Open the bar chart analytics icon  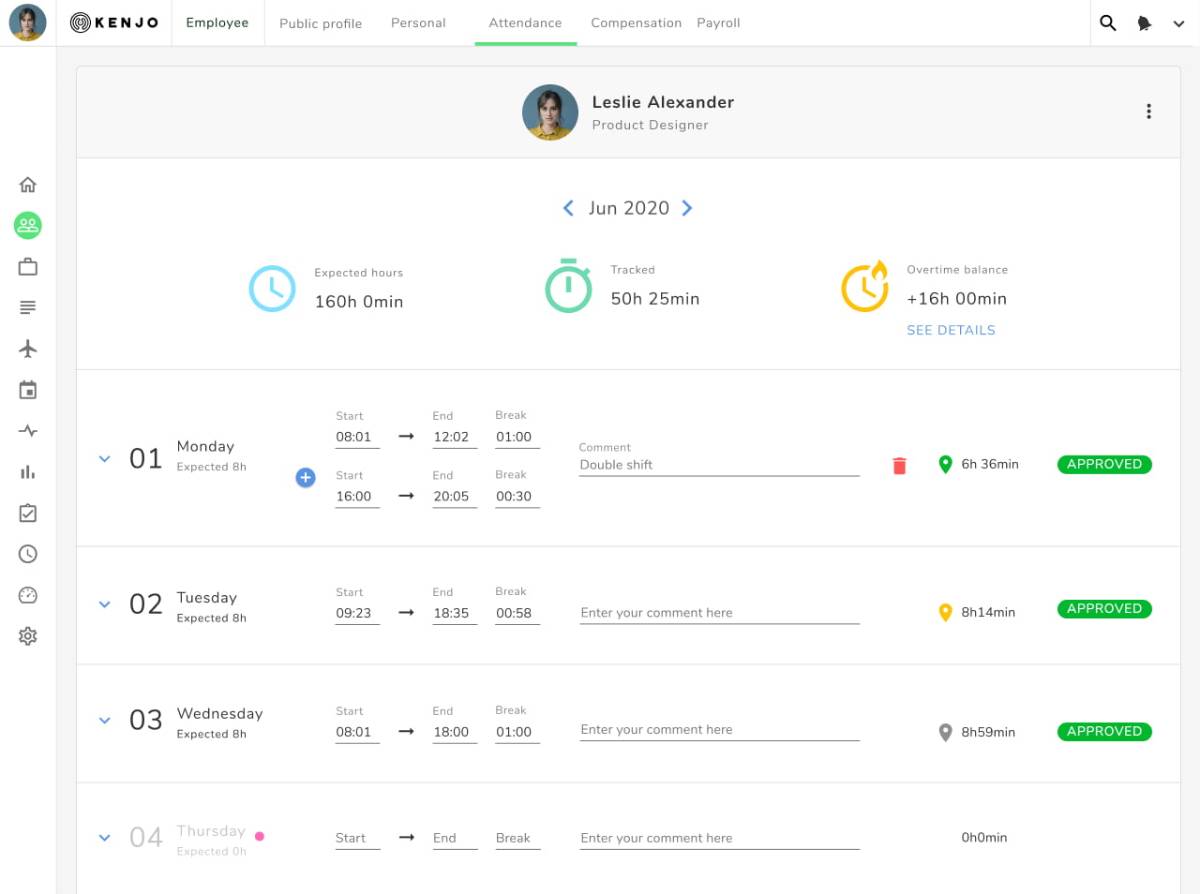28,472
